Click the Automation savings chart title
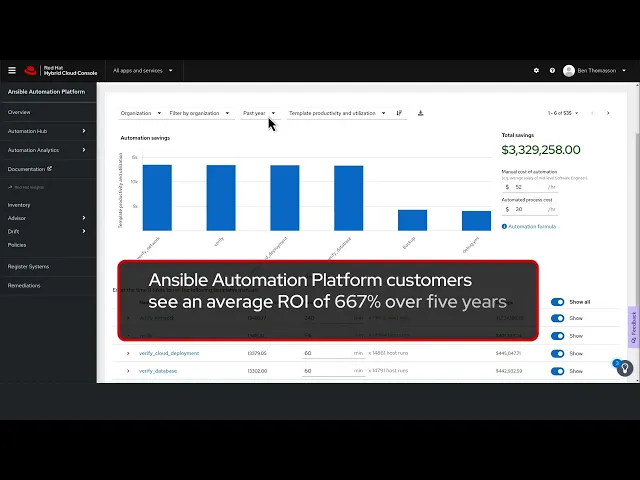The image size is (640, 480). tap(145, 138)
